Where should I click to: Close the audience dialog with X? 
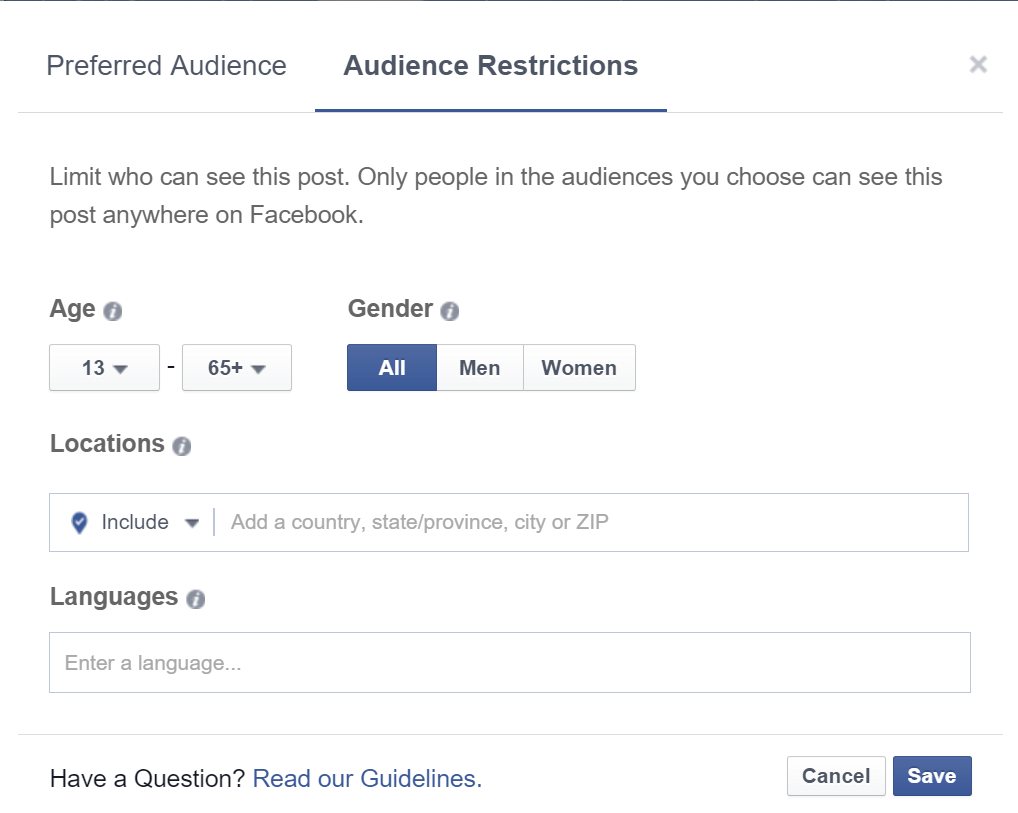click(x=978, y=65)
